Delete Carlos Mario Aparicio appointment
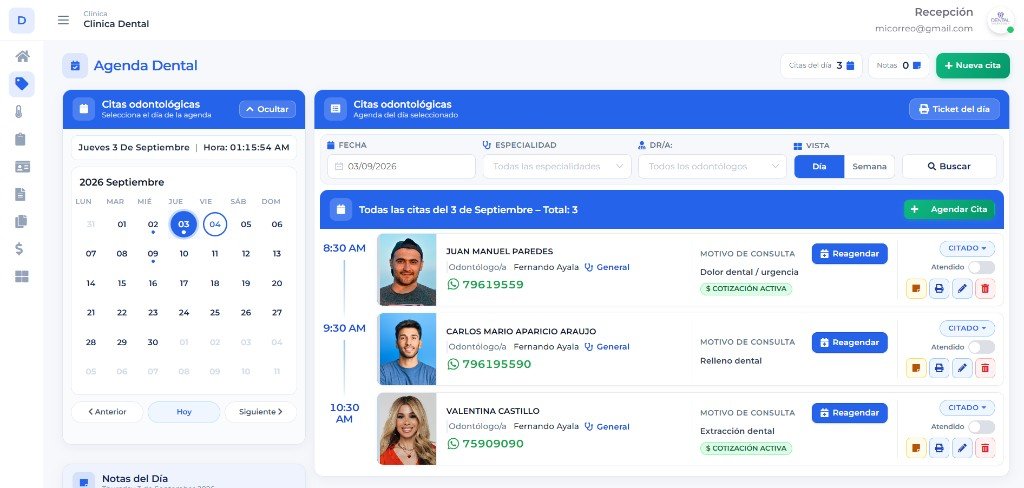 pyautogui.click(x=985, y=368)
